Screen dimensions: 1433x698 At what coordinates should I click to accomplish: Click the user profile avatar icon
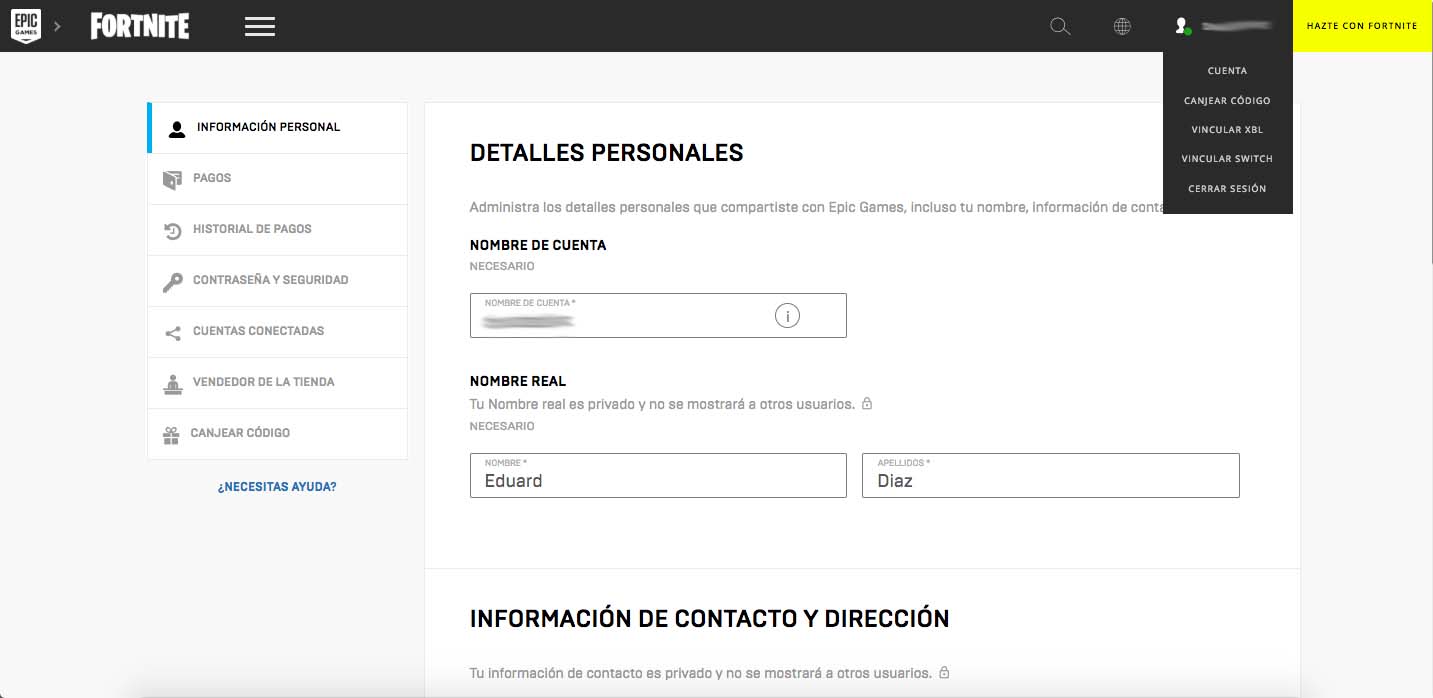pyautogui.click(x=1182, y=26)
